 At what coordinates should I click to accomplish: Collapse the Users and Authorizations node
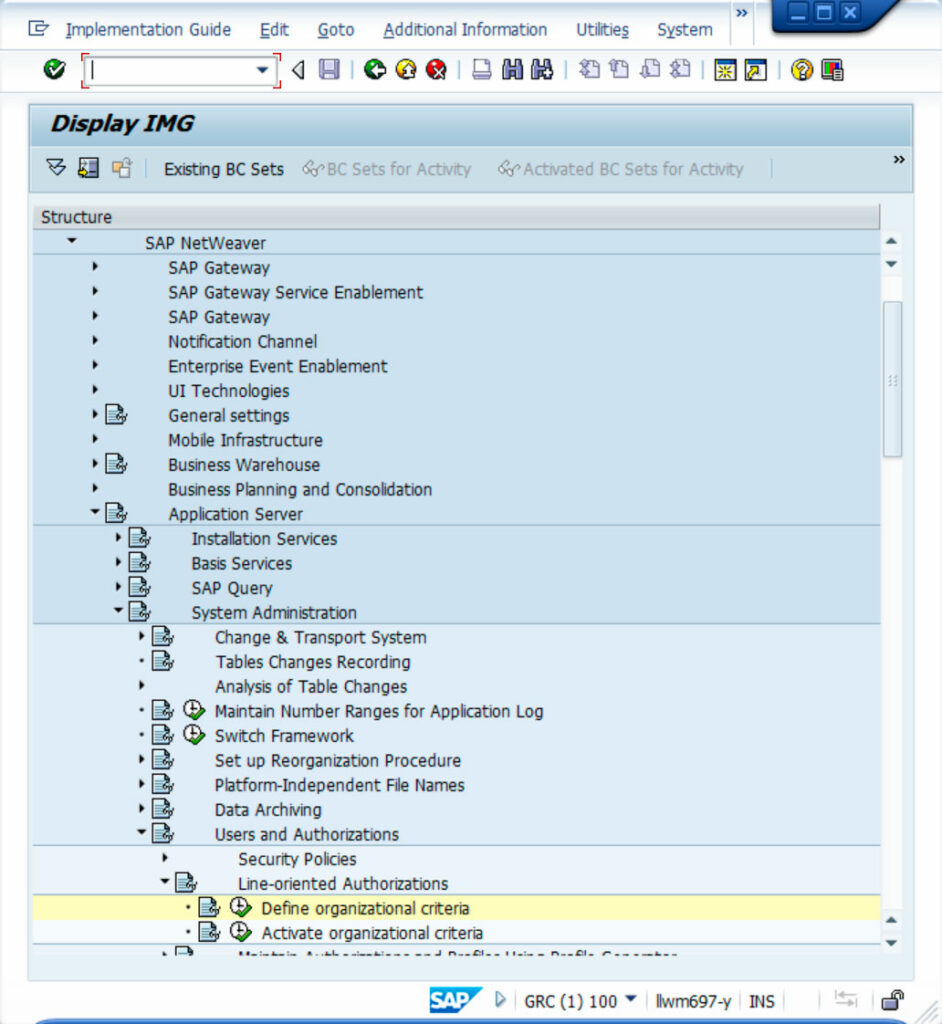(x=140, y=834)
